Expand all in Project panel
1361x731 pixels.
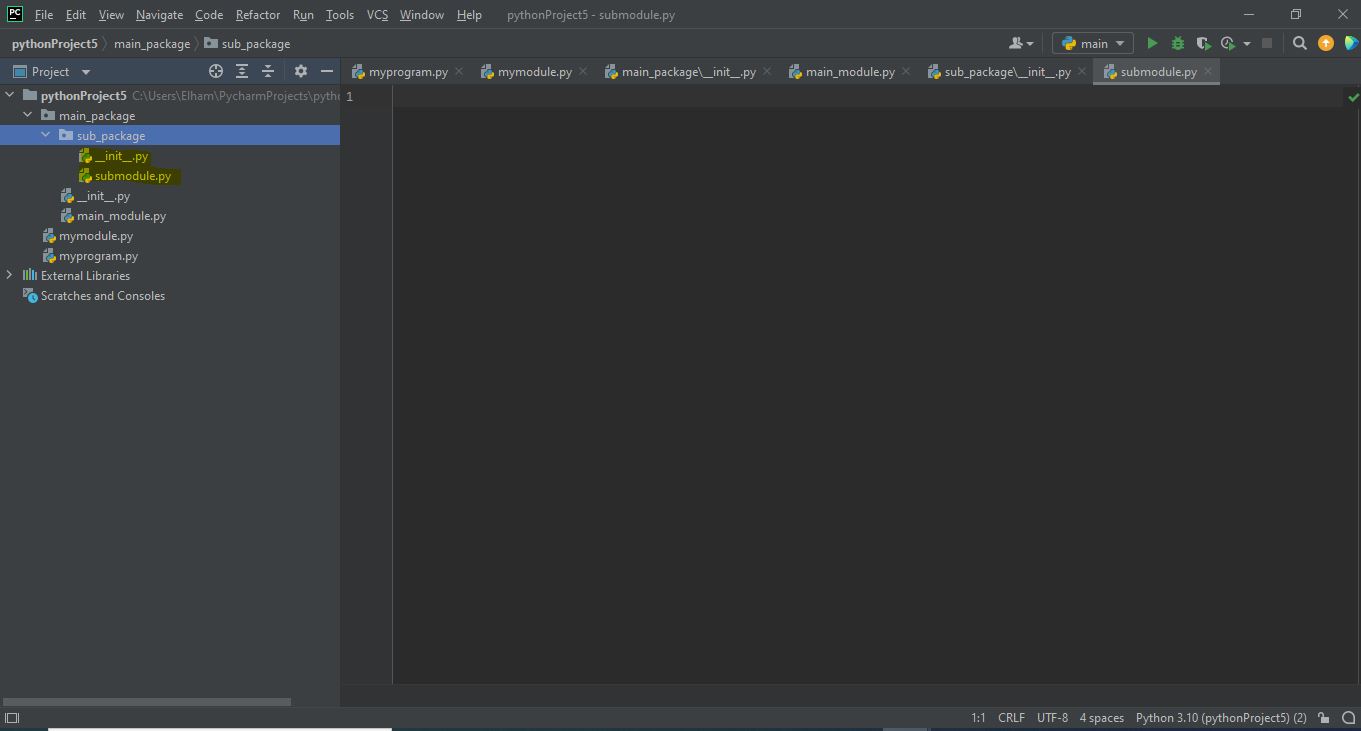click(242, 71)
